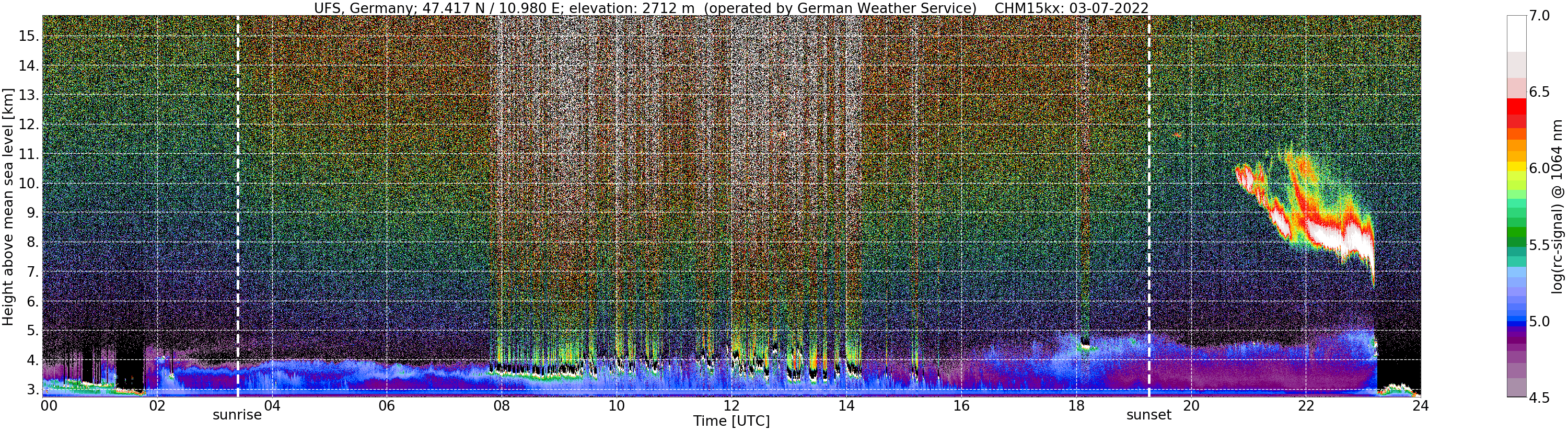
Task: Click the colorbar tick label '5.0'
Action: 1540,321
